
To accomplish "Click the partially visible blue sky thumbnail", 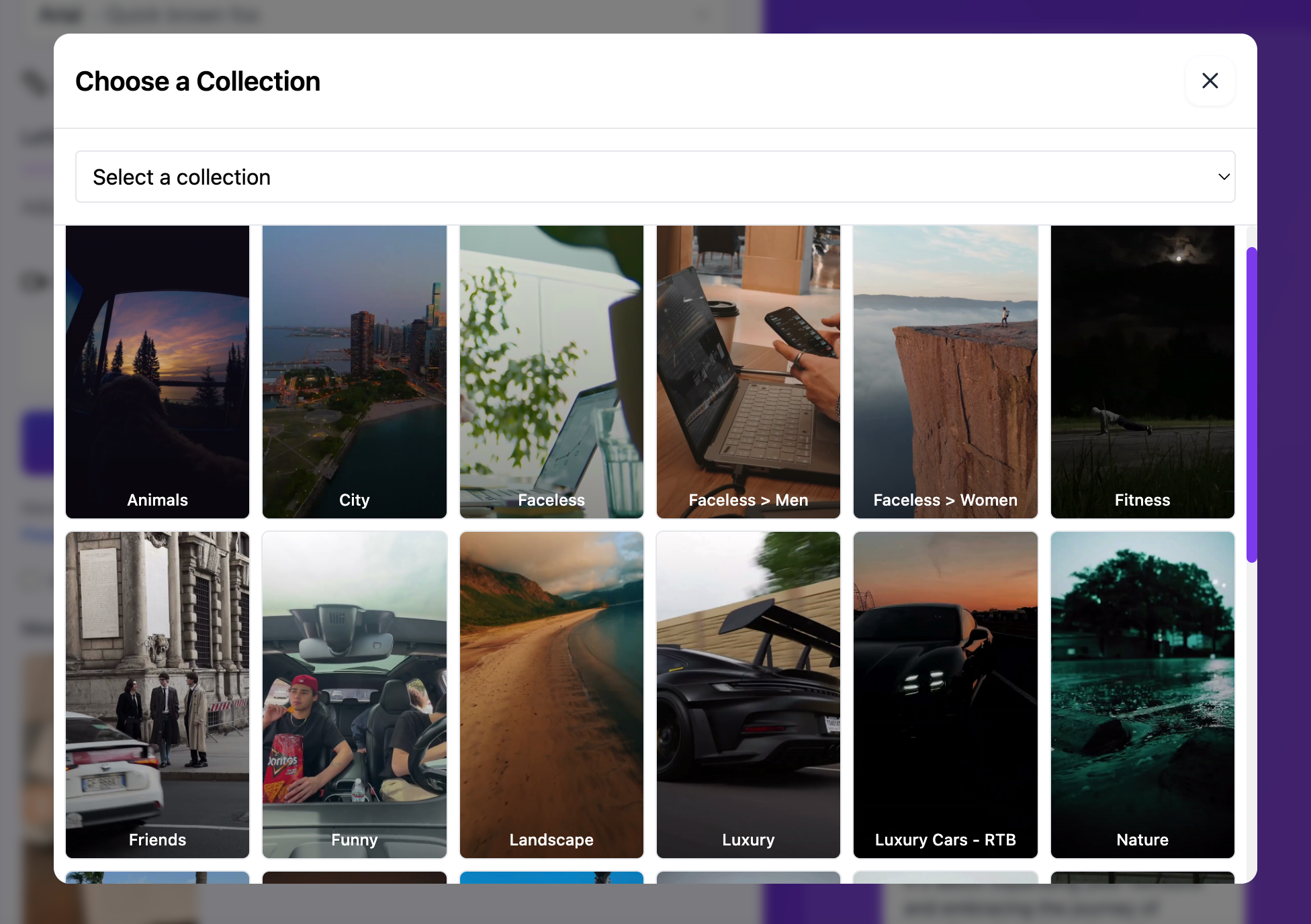I will 551,877.
